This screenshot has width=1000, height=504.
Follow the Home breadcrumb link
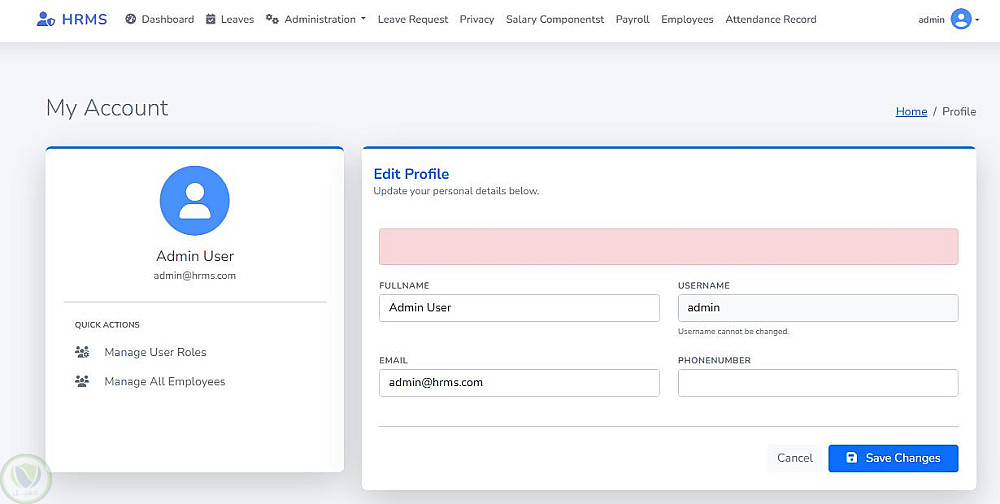[x=911, y=112]
